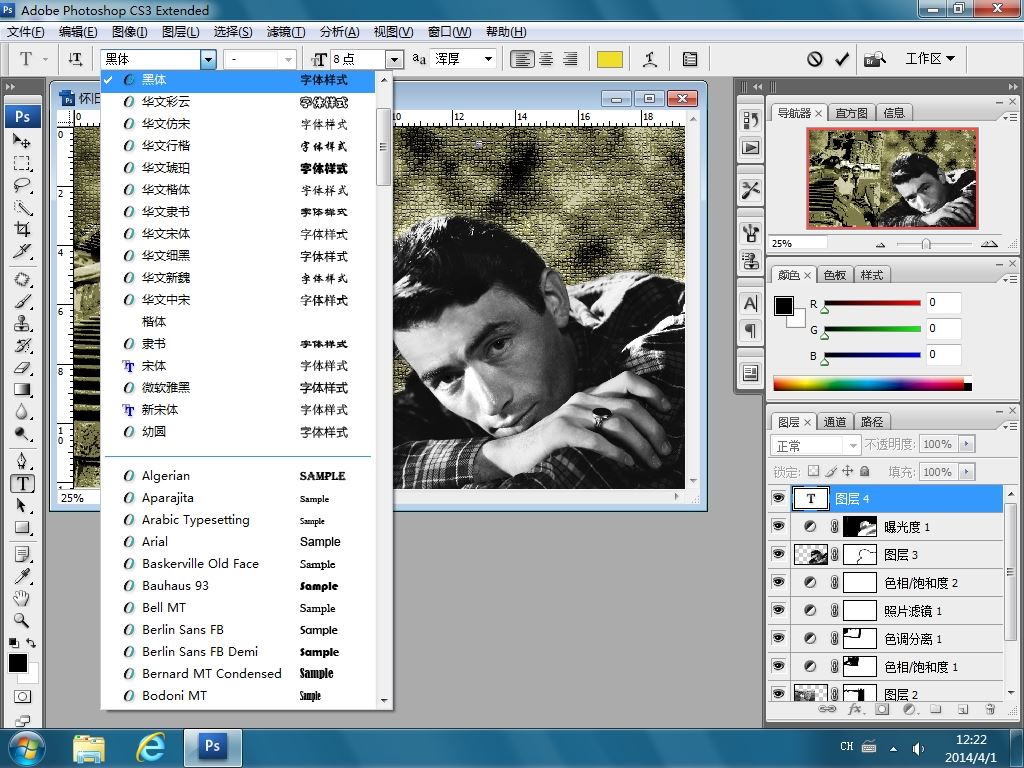The width and height of the screenshot is (1024, 768).
Task: Hide the 色相/饱和度 2 layer
Action: coord(778,582)
